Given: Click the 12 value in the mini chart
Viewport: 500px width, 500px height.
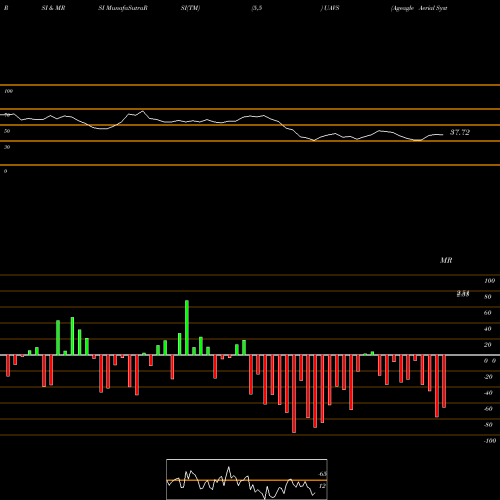Looking at the screenshot, I should (322, 486).
